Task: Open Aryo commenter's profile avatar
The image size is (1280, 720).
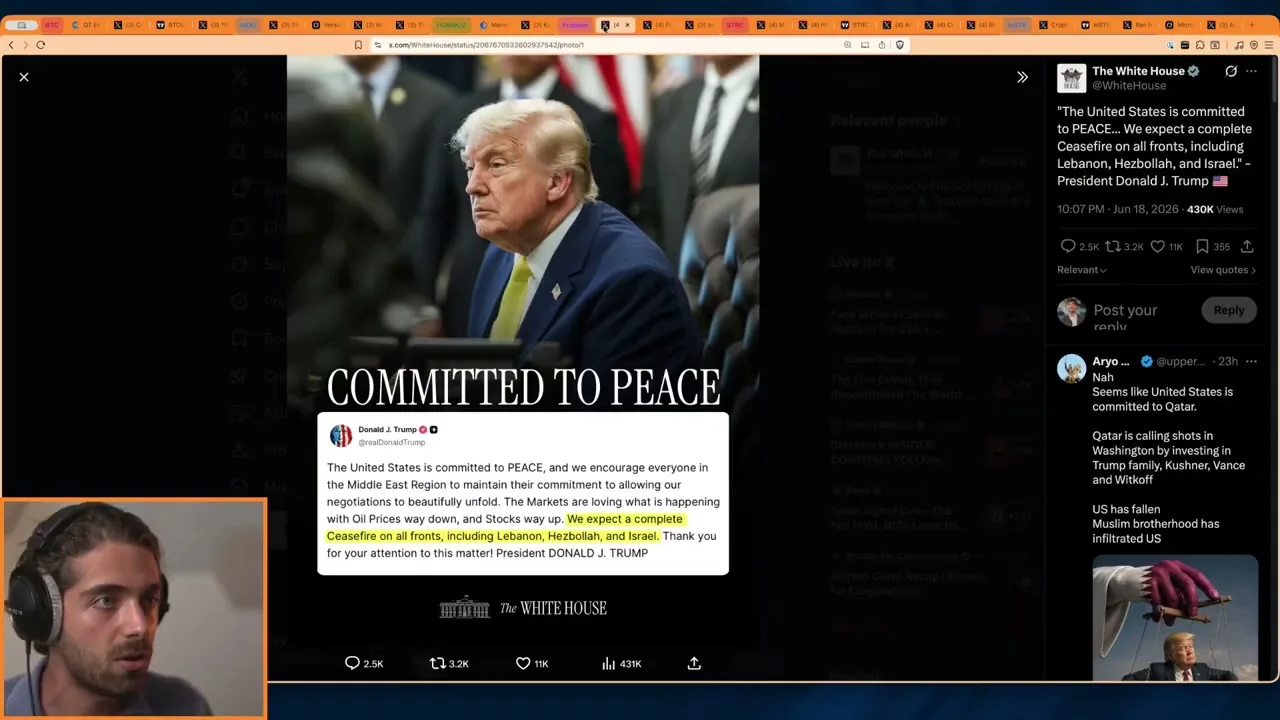Action: pos(1071,368)
